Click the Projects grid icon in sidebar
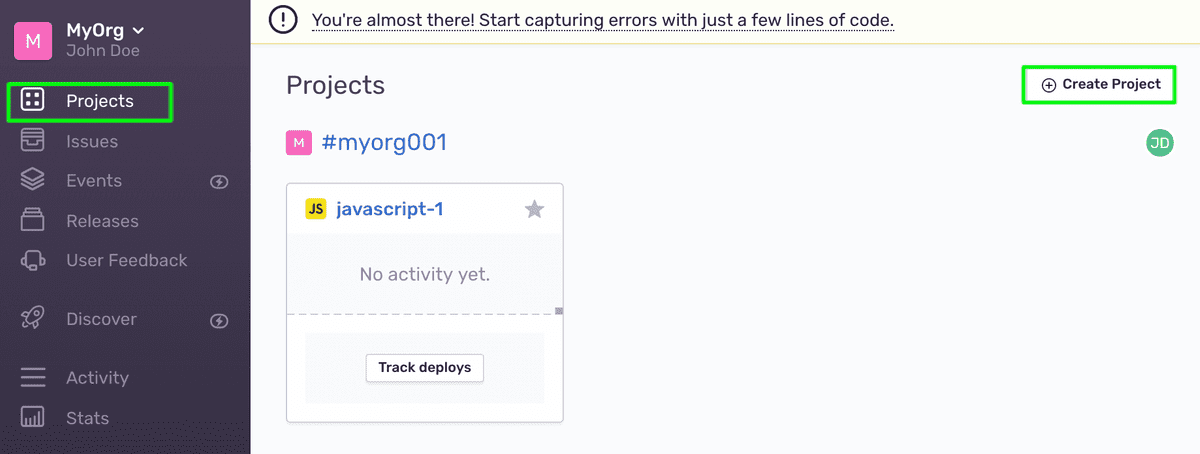1200x454 pixels. coord(33,101)
